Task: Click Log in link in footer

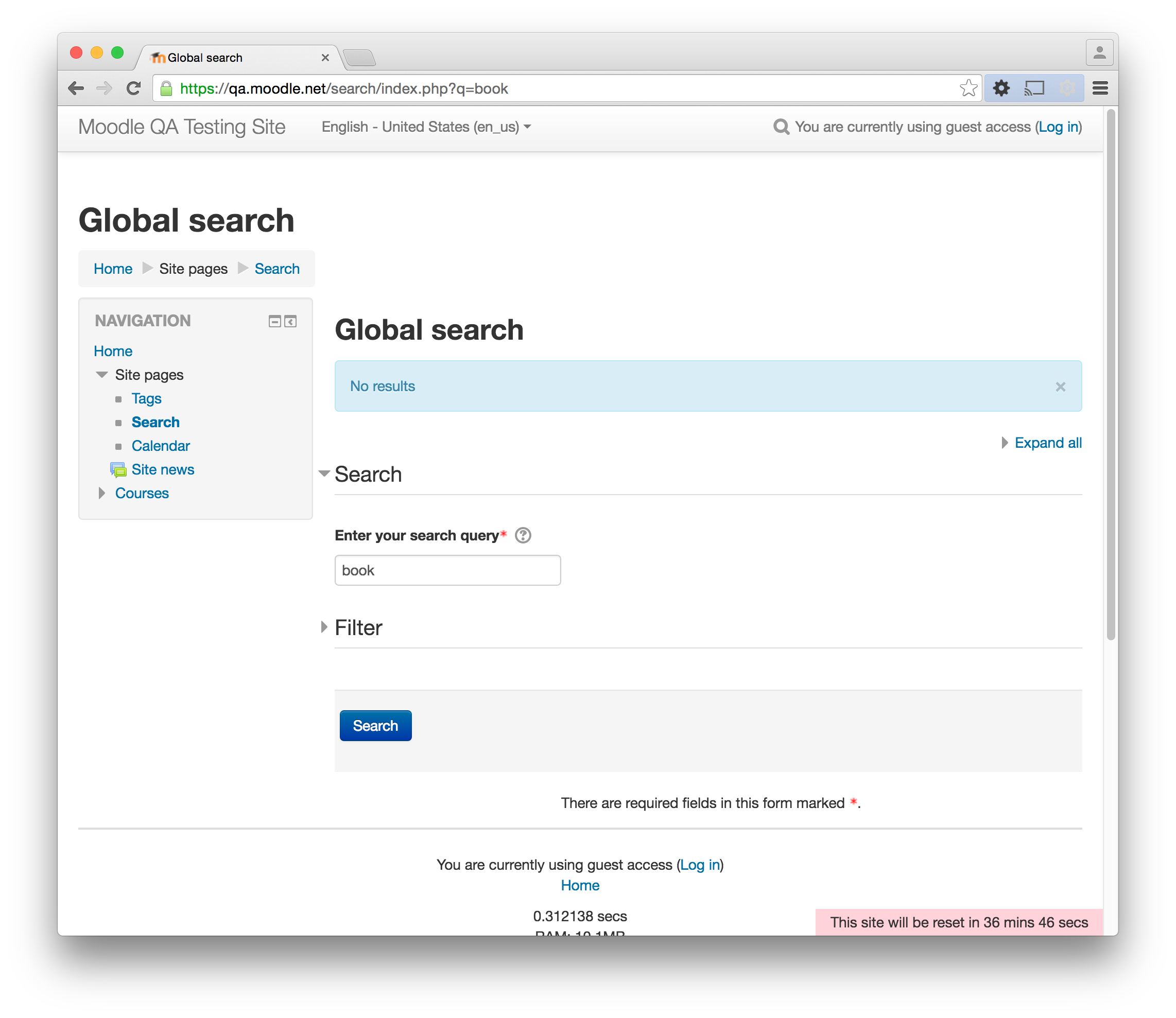Action: pos(700,865)
